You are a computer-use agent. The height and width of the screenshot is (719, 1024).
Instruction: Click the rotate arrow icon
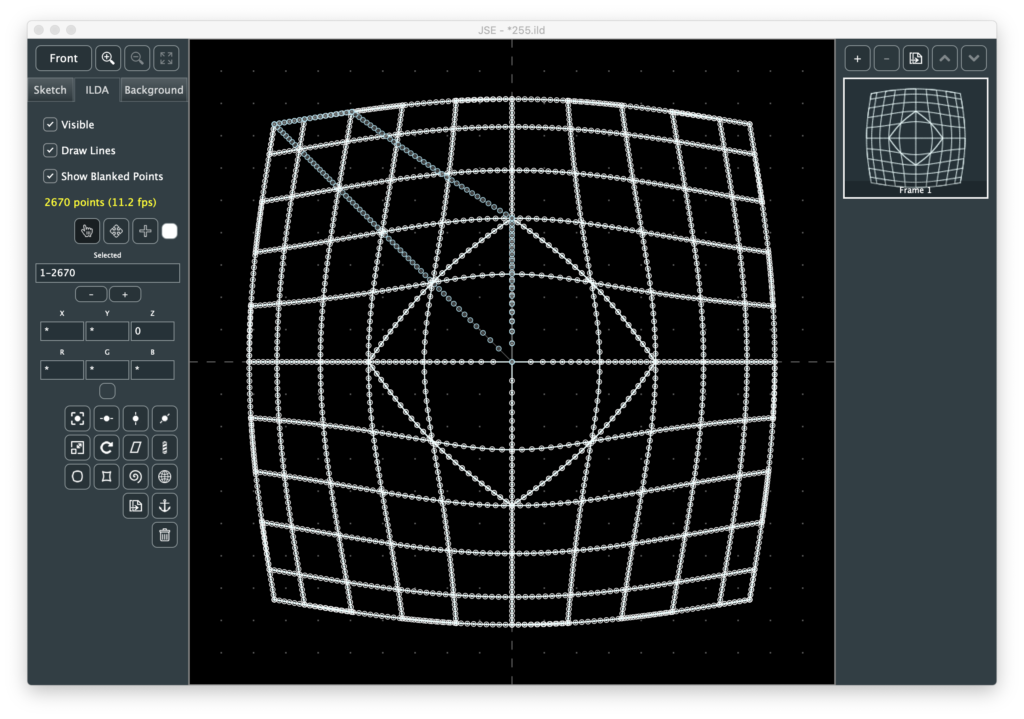coord(106,447)
